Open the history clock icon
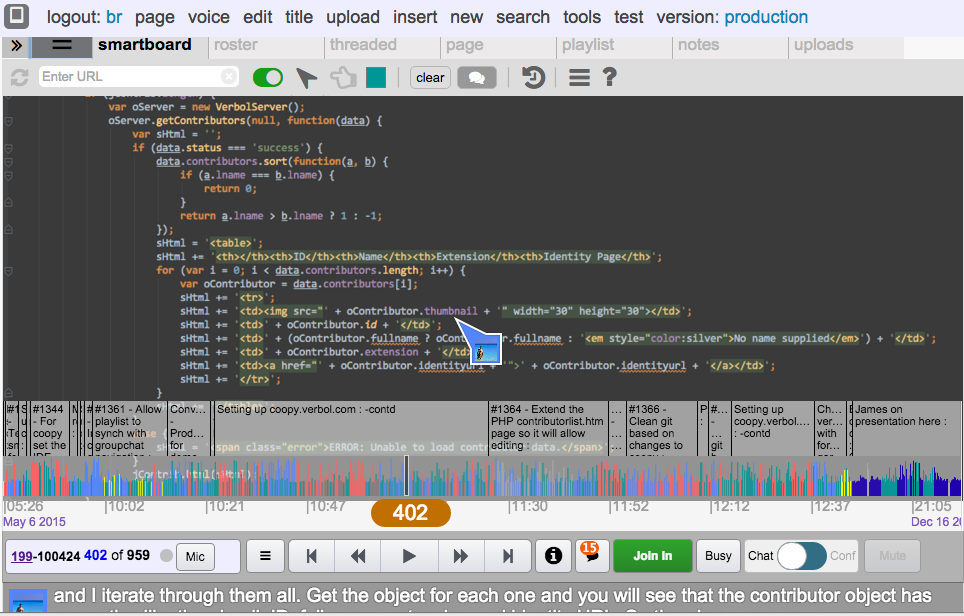Image resolution: width=964 pixels, height=616 pixels. [533, 78]
